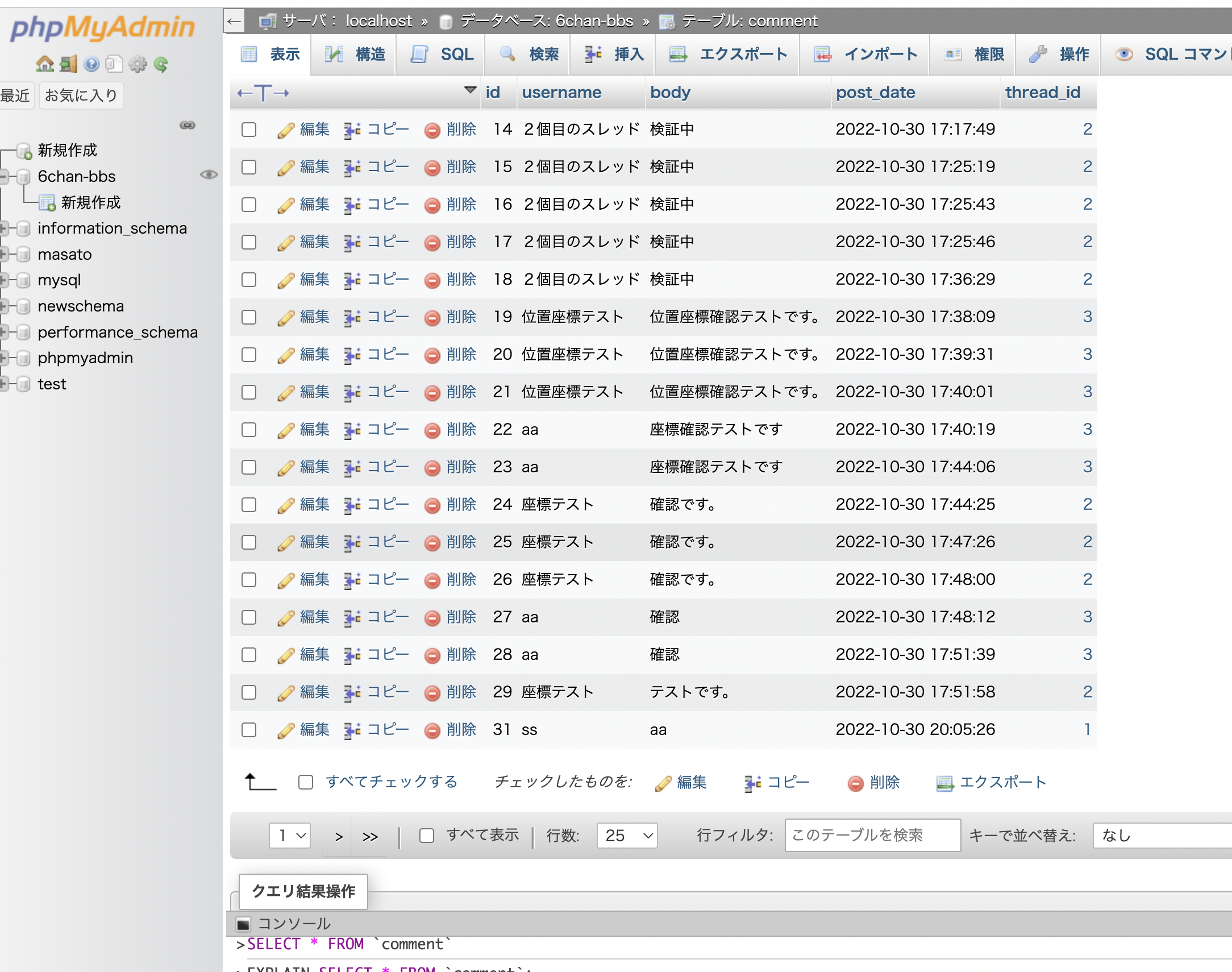This screenshot has width=1232, height=972.
Task: Click the help question mark icon
Action: coord(91,64)
